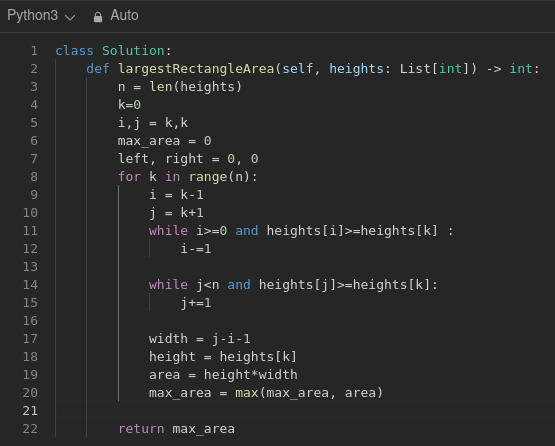Click 'max(max_area, area)' expression
This screenshot has height=446, width=555.
click(x=309, y=393)
